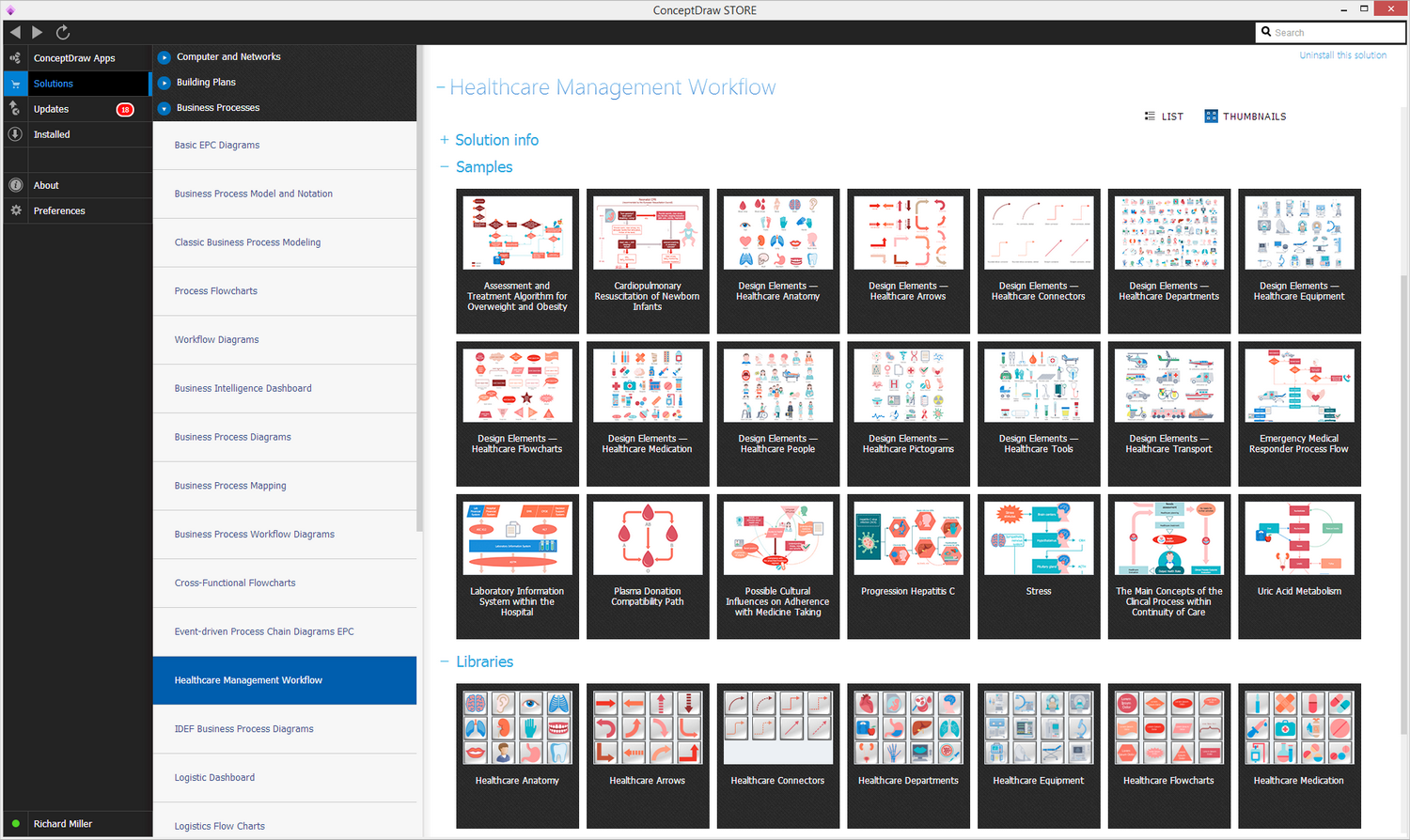Click the search magnifier icon

[x=1266, y=32]
